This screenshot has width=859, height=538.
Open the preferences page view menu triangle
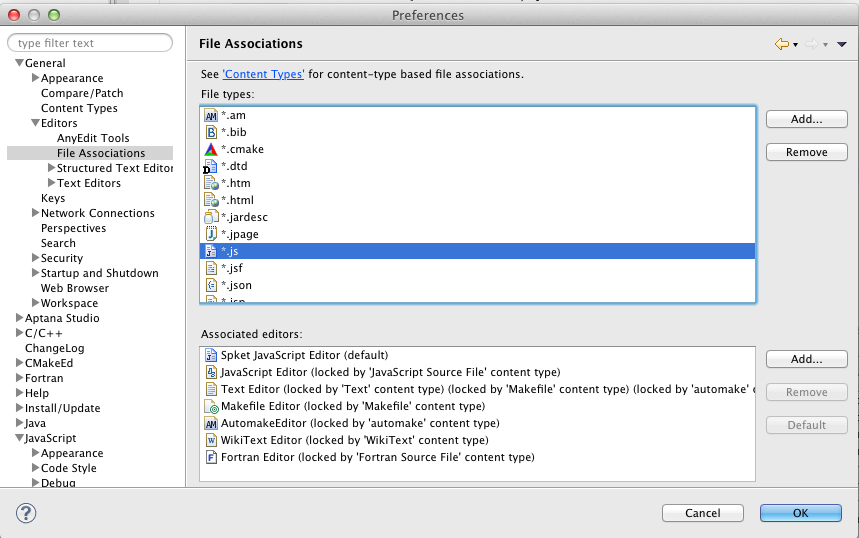coord(842,44)
